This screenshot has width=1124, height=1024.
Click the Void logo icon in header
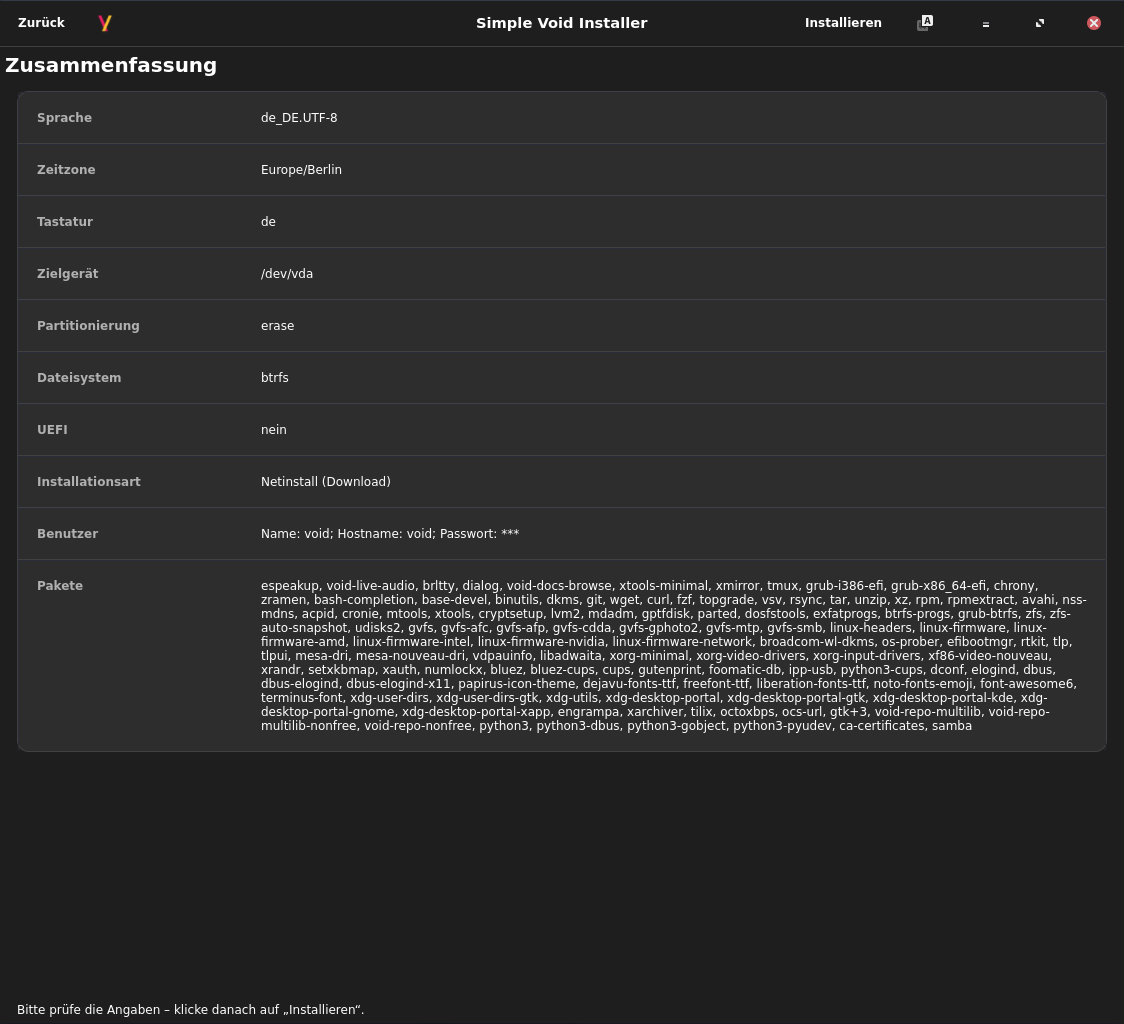(x=105, y=23)
